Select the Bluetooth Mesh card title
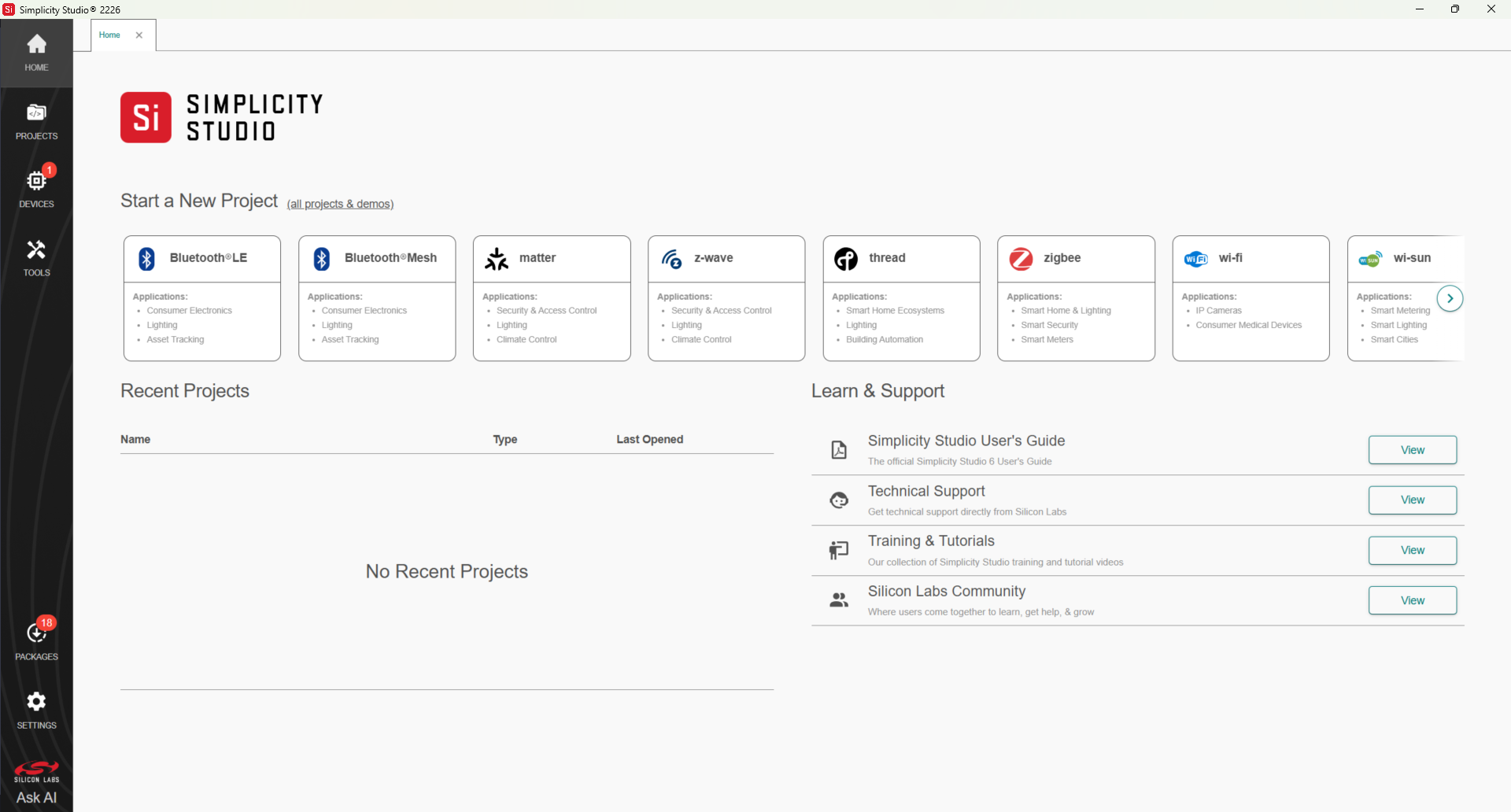 click(x=390, y=258)
